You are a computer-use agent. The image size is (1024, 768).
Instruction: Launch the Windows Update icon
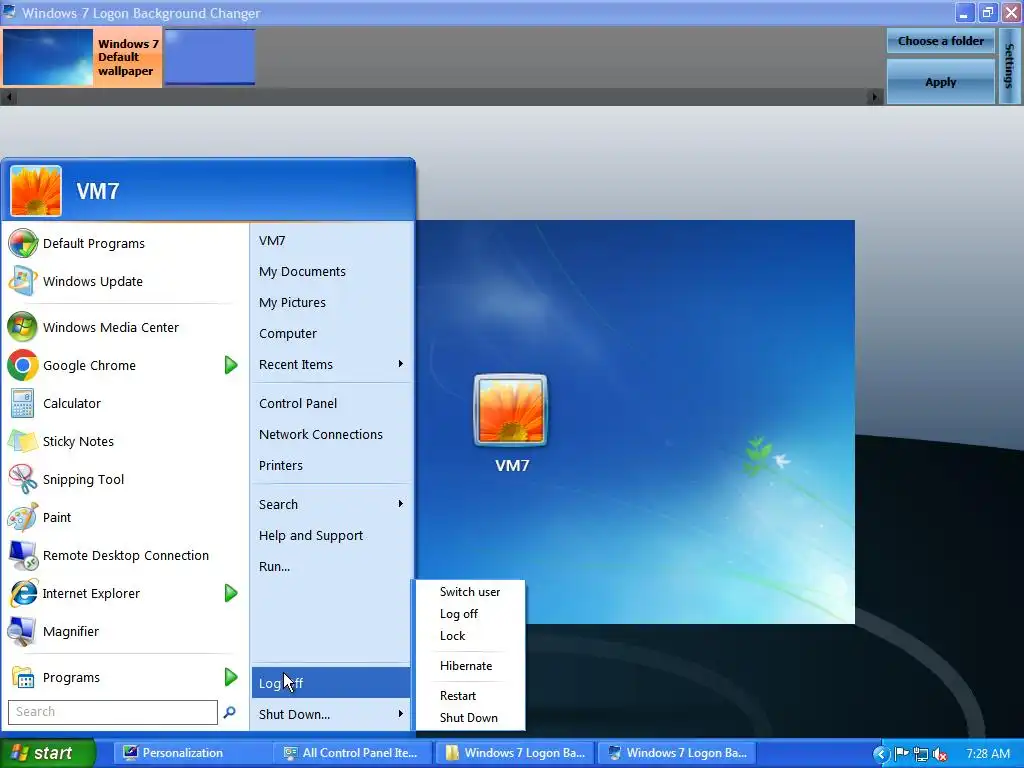pos(23,281)
